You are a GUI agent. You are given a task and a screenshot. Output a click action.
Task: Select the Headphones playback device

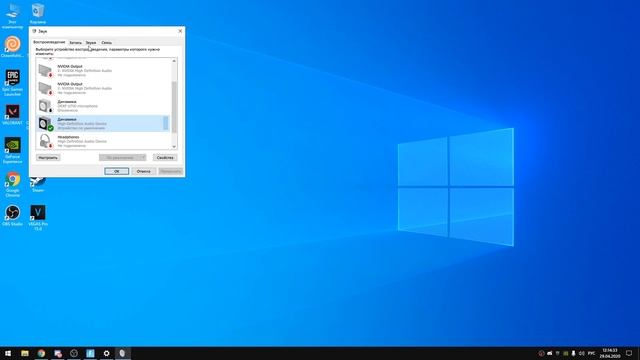[102, 141]
